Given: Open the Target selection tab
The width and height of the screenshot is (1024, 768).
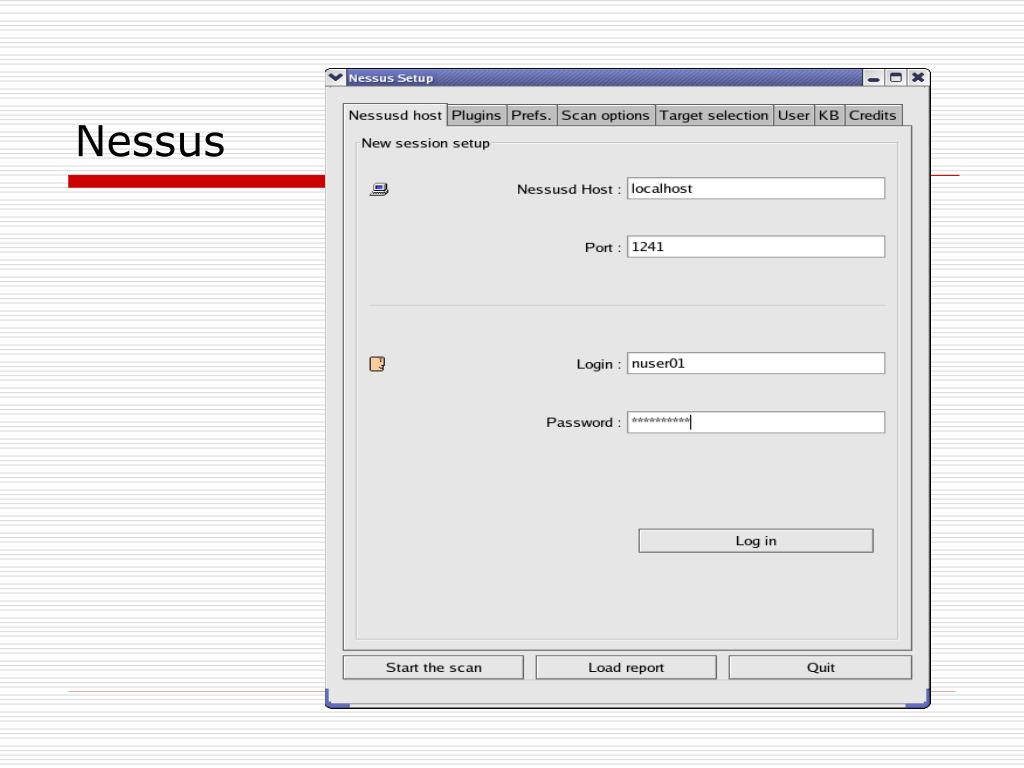Looking at the screenshot, I should [714, 116].
